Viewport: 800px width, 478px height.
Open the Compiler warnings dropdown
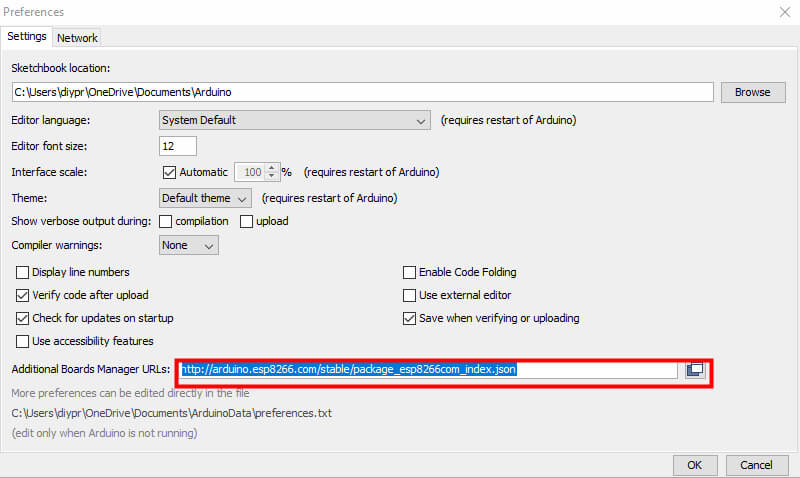pyautogui.click(x=189, y=245)
